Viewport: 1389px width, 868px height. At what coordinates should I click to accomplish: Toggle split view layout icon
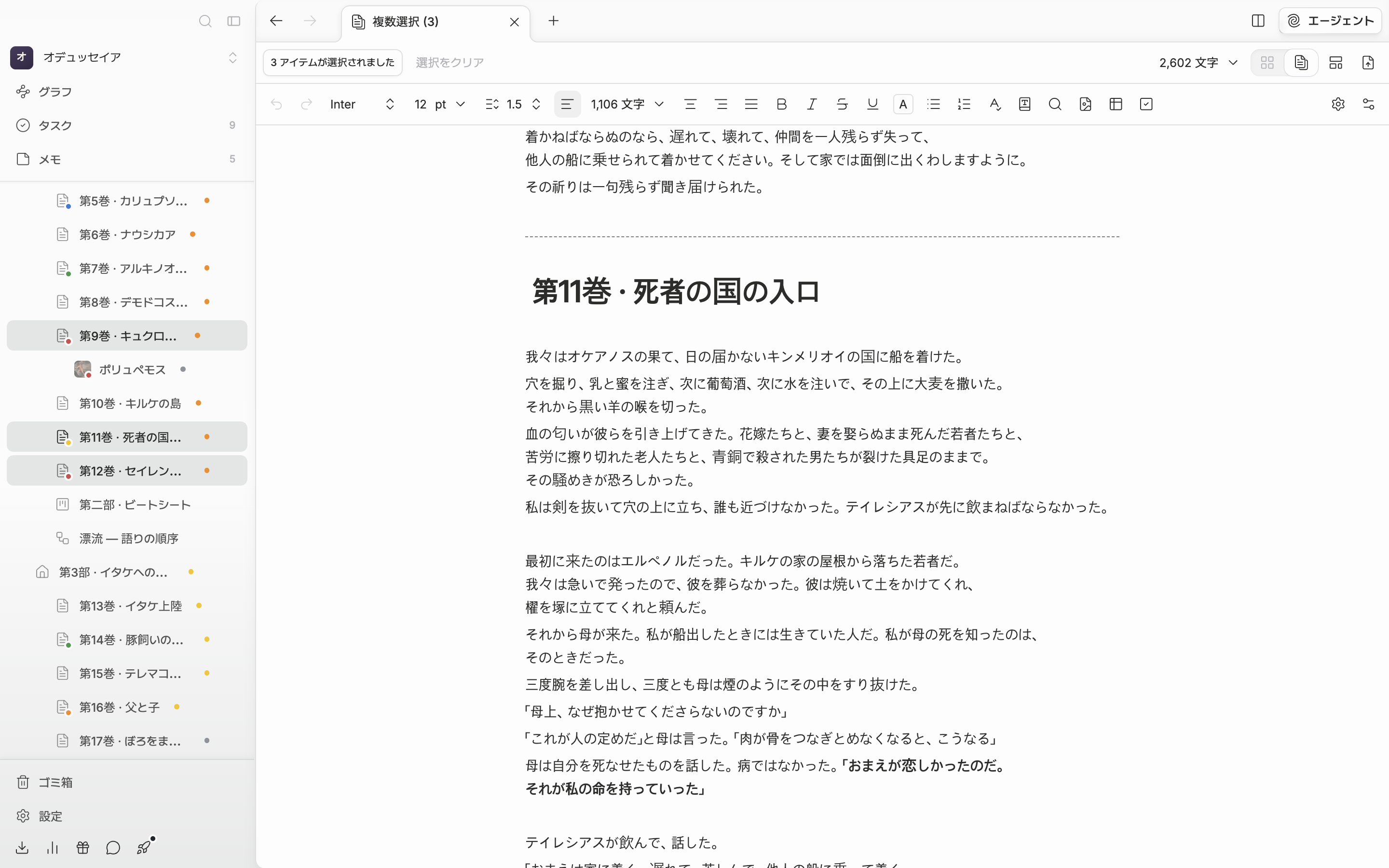(1257, 21)
